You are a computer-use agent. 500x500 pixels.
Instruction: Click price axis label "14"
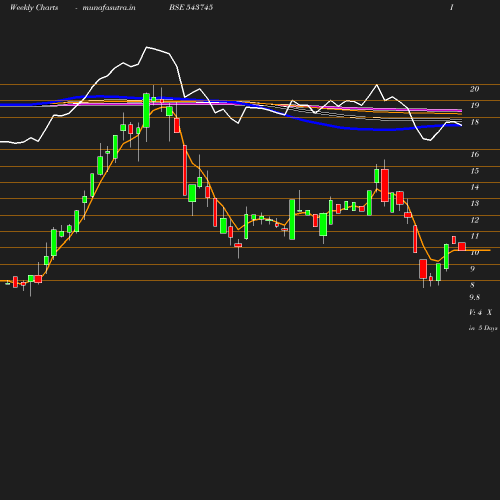pyautogui.click(x=475, y=187)
